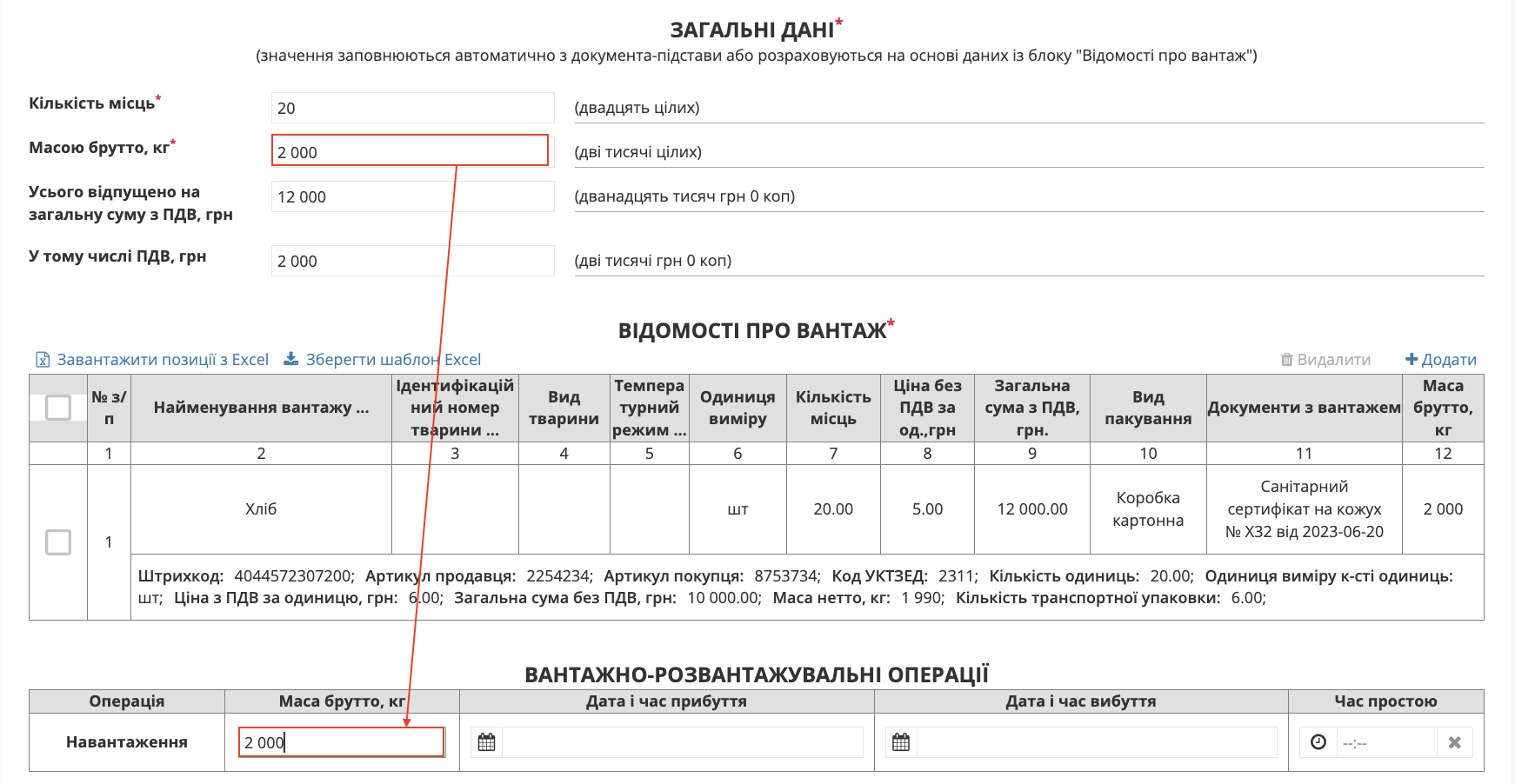
Task: Click the '12 000.00' total sum cell
Action: coord(1032,509)
